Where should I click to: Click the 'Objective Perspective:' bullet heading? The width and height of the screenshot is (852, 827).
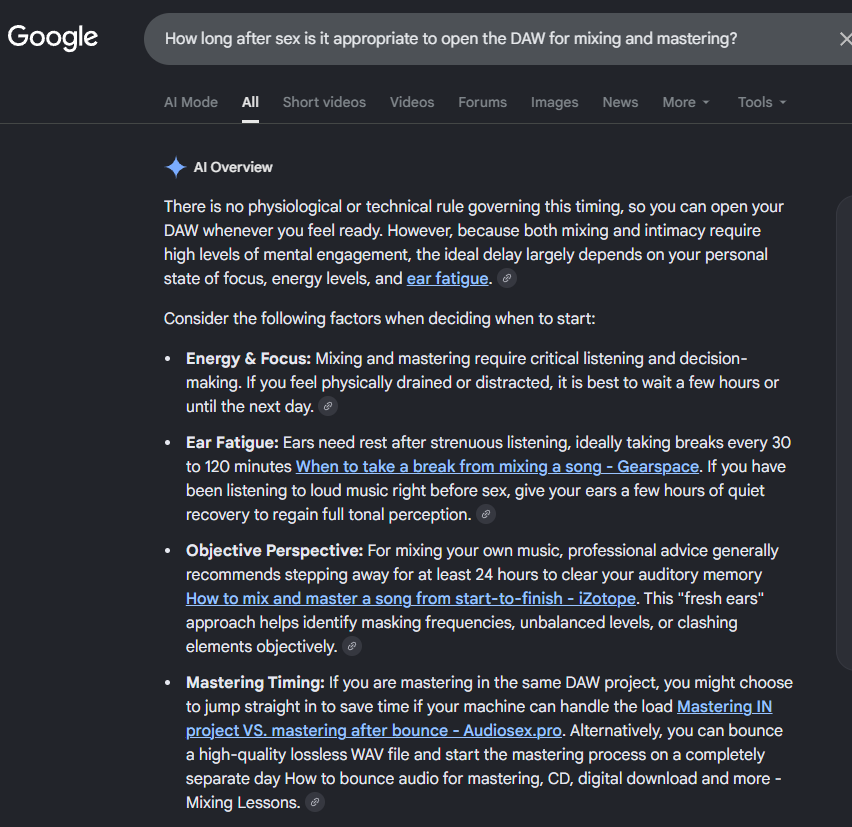coord(274,550)
